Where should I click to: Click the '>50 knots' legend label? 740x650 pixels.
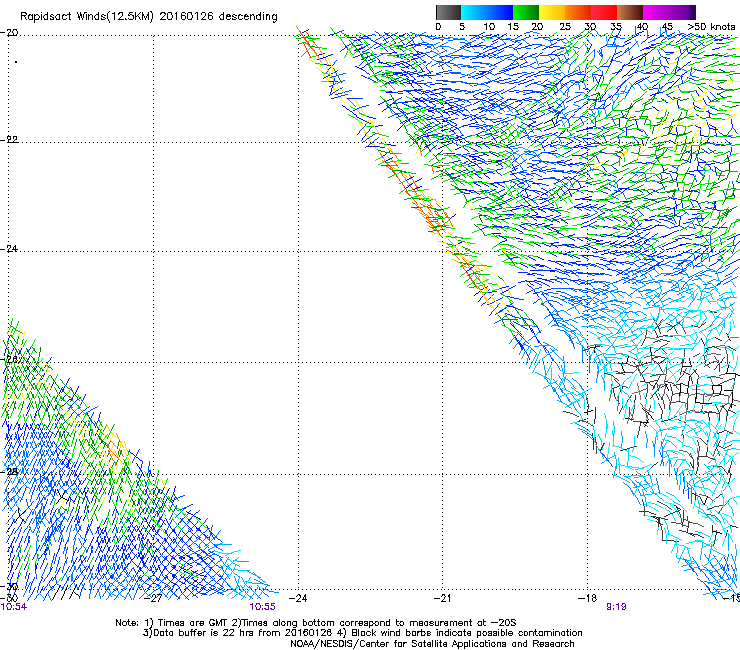[x=711, y=27]
